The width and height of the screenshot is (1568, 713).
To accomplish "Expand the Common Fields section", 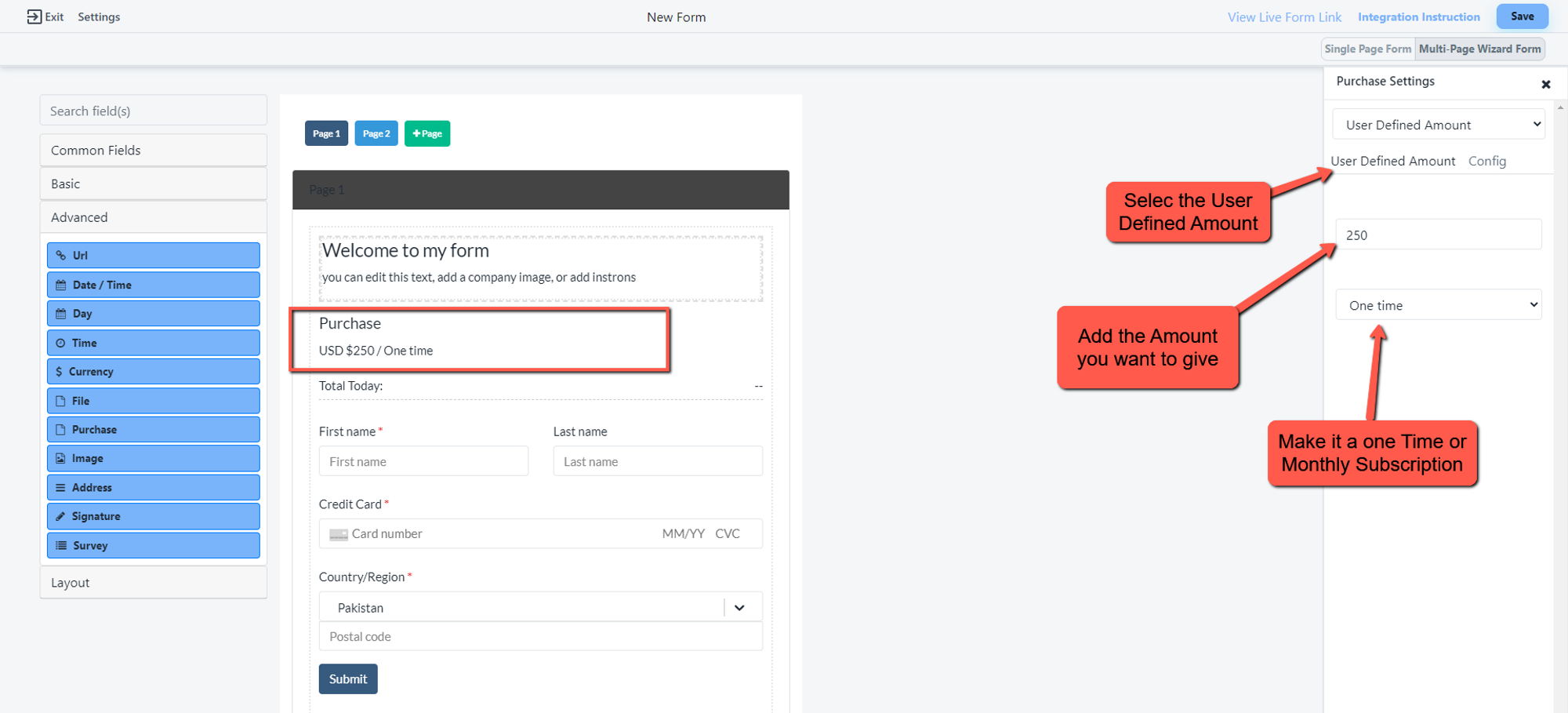I will [x=153, y=150].
